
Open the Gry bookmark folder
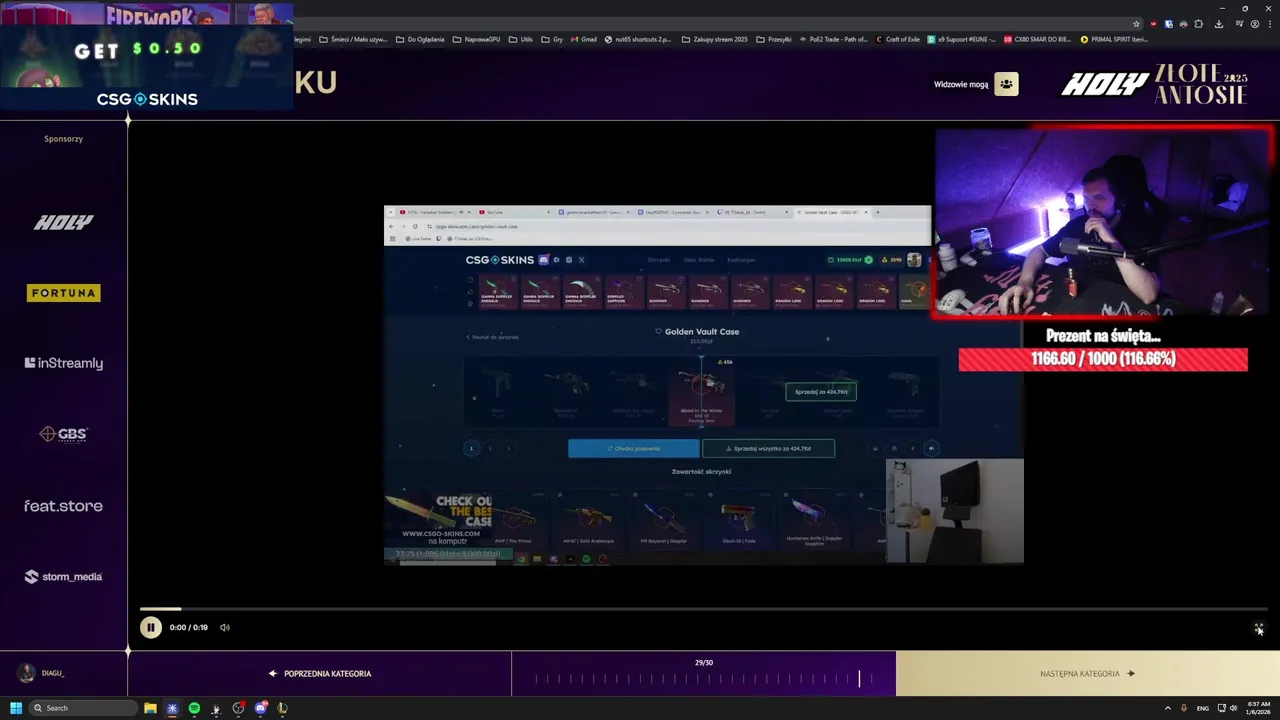(552, 39)
